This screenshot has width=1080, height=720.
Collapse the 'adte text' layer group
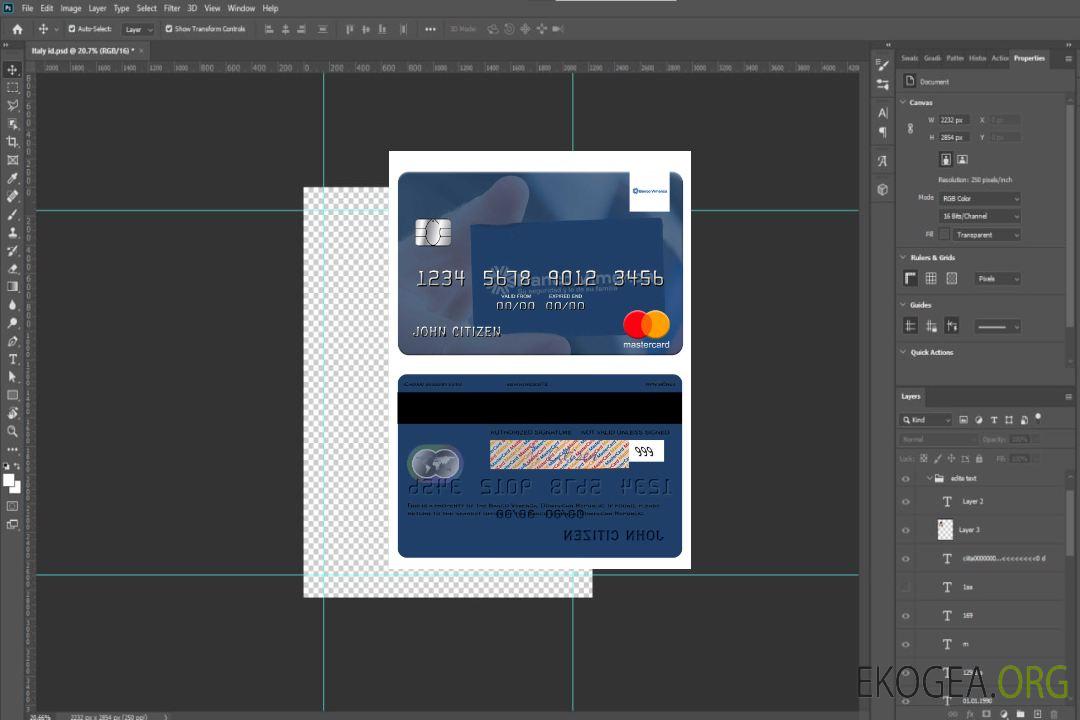click(929, 478)
